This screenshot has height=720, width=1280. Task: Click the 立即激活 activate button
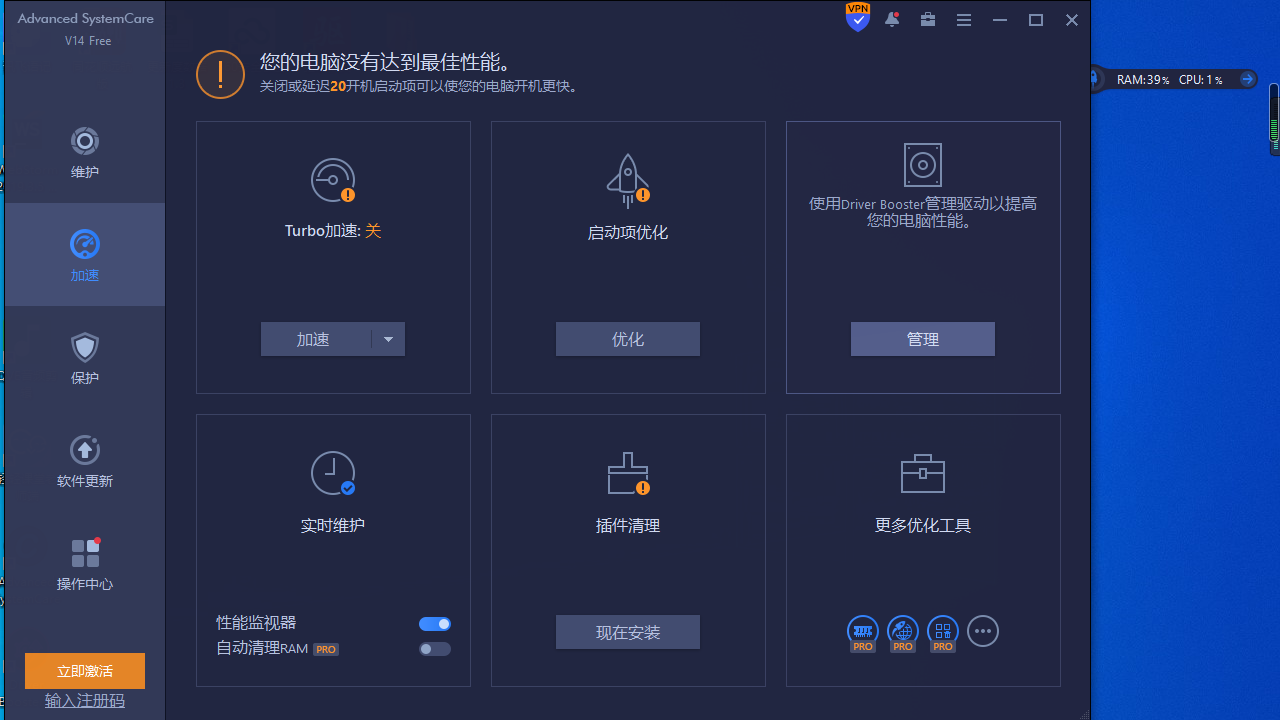tap(84, 671)
